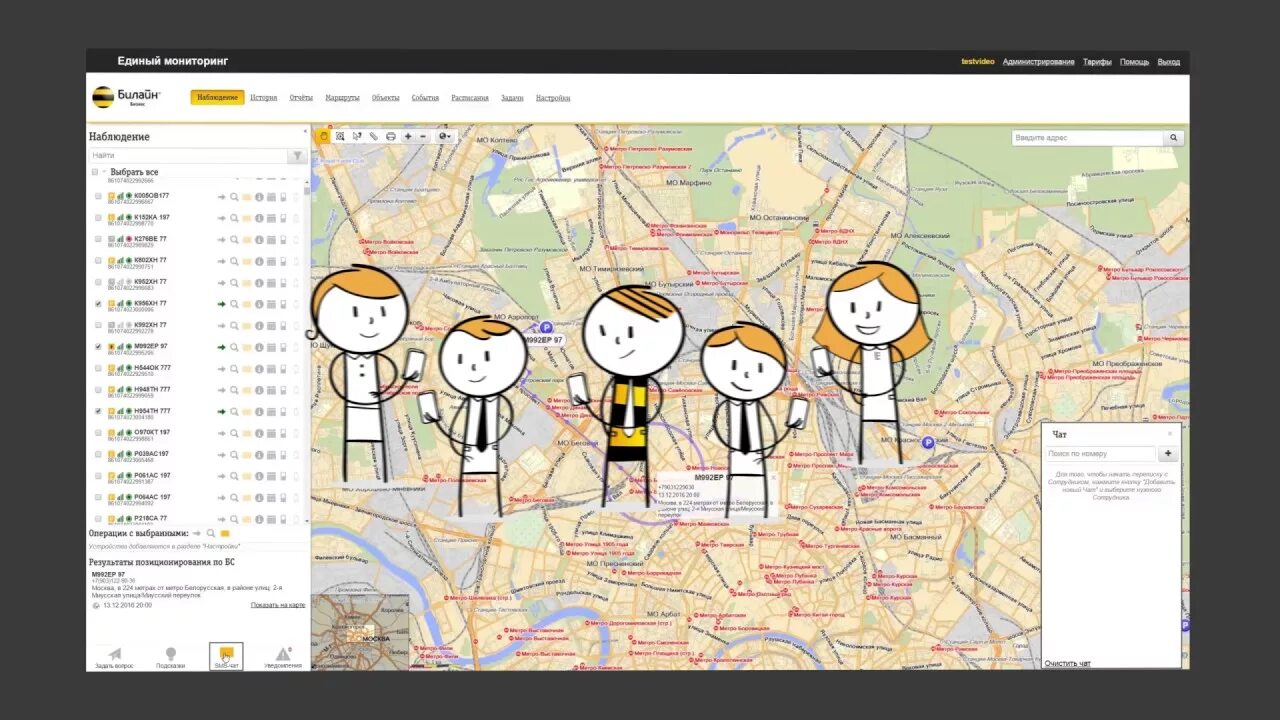This screenshot has width=1280, height=720.
Task: Check the box for O970KT 197
Action: click(x=98, y=433)
